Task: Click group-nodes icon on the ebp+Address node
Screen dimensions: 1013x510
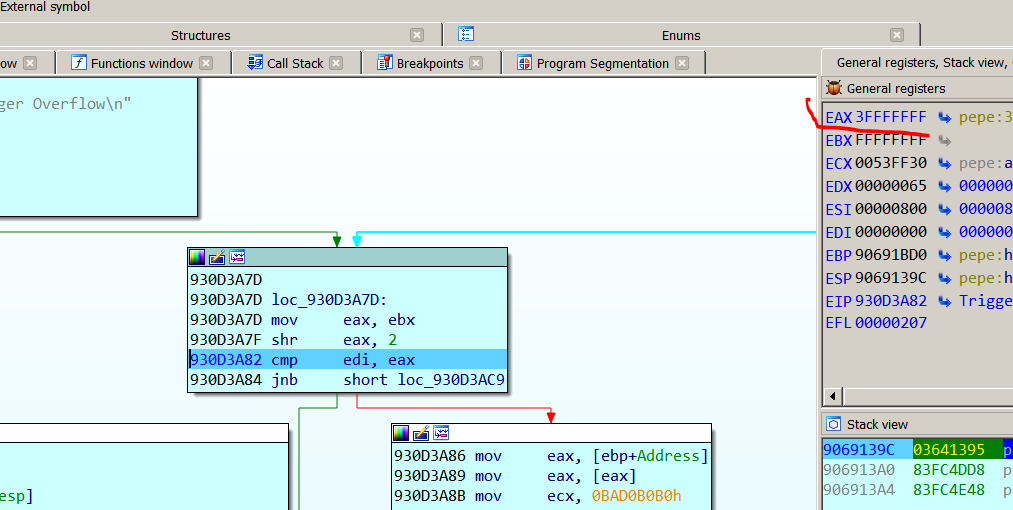Action: point(440,433)
